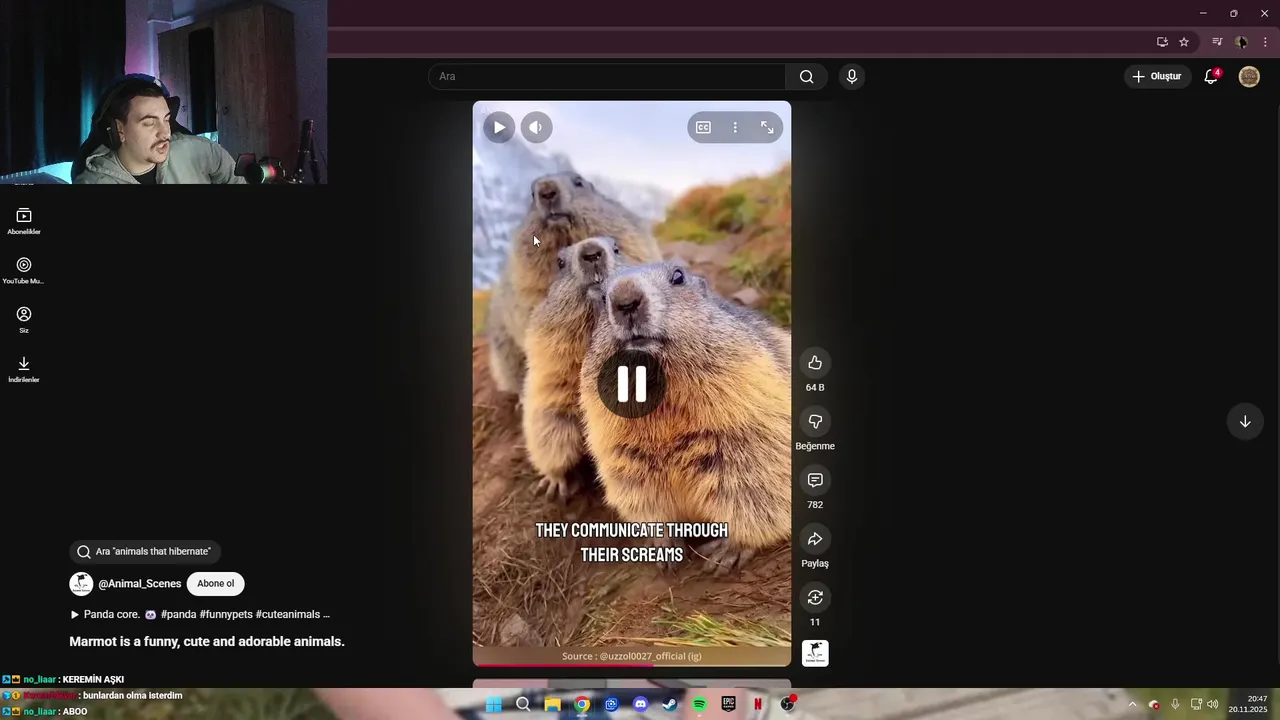Pause the video via center pause icon
This screenshot has width=1280, height=720.
tap(631, 384)
